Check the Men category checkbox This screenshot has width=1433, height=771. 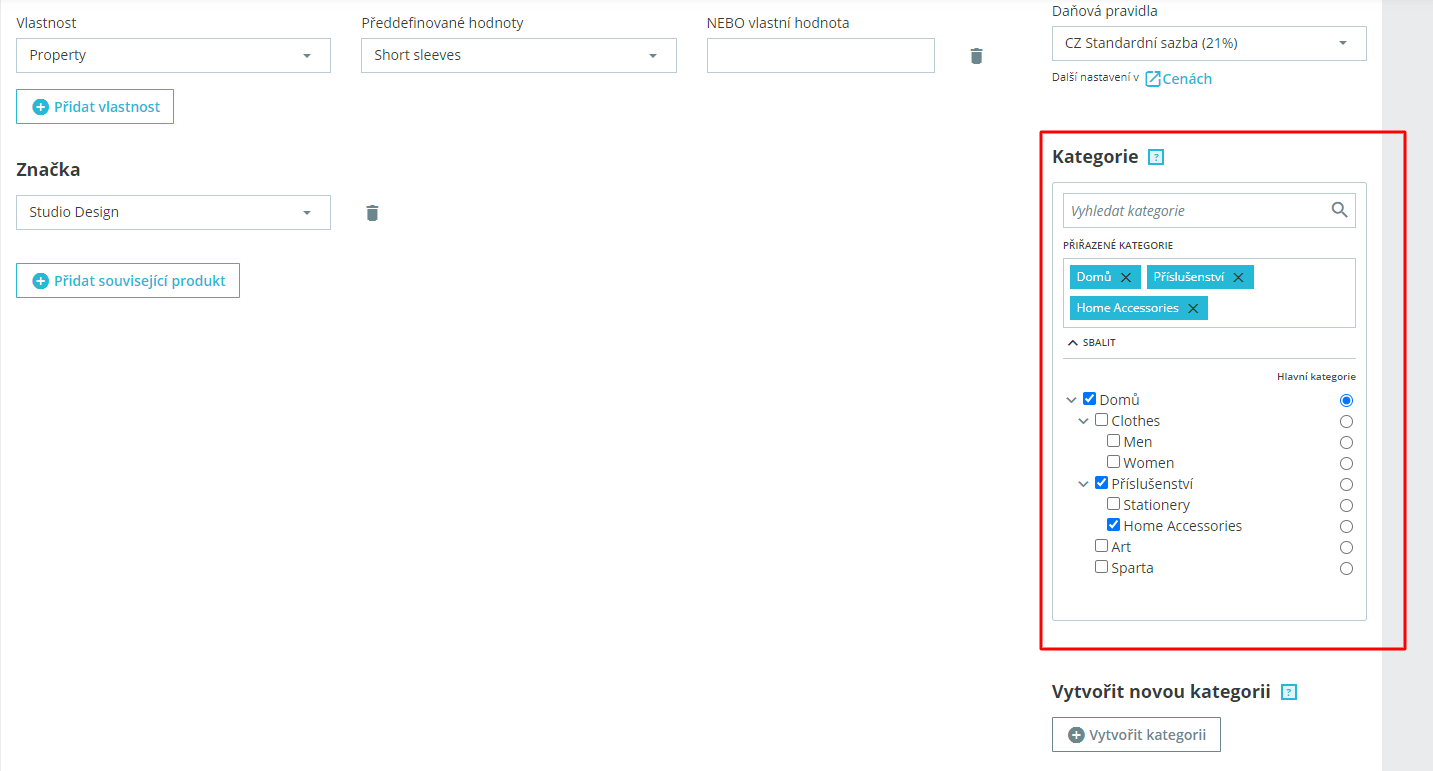tap(1114, 441)
